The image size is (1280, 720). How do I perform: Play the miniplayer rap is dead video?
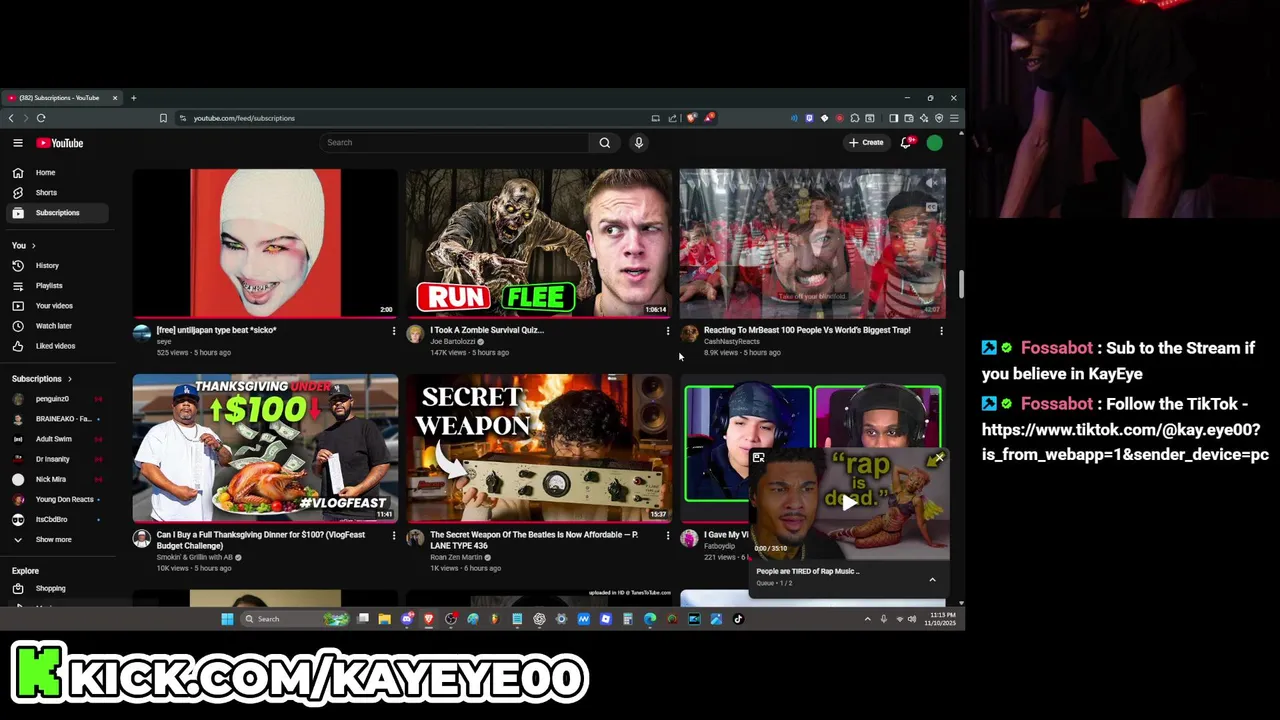pos(848,503)
